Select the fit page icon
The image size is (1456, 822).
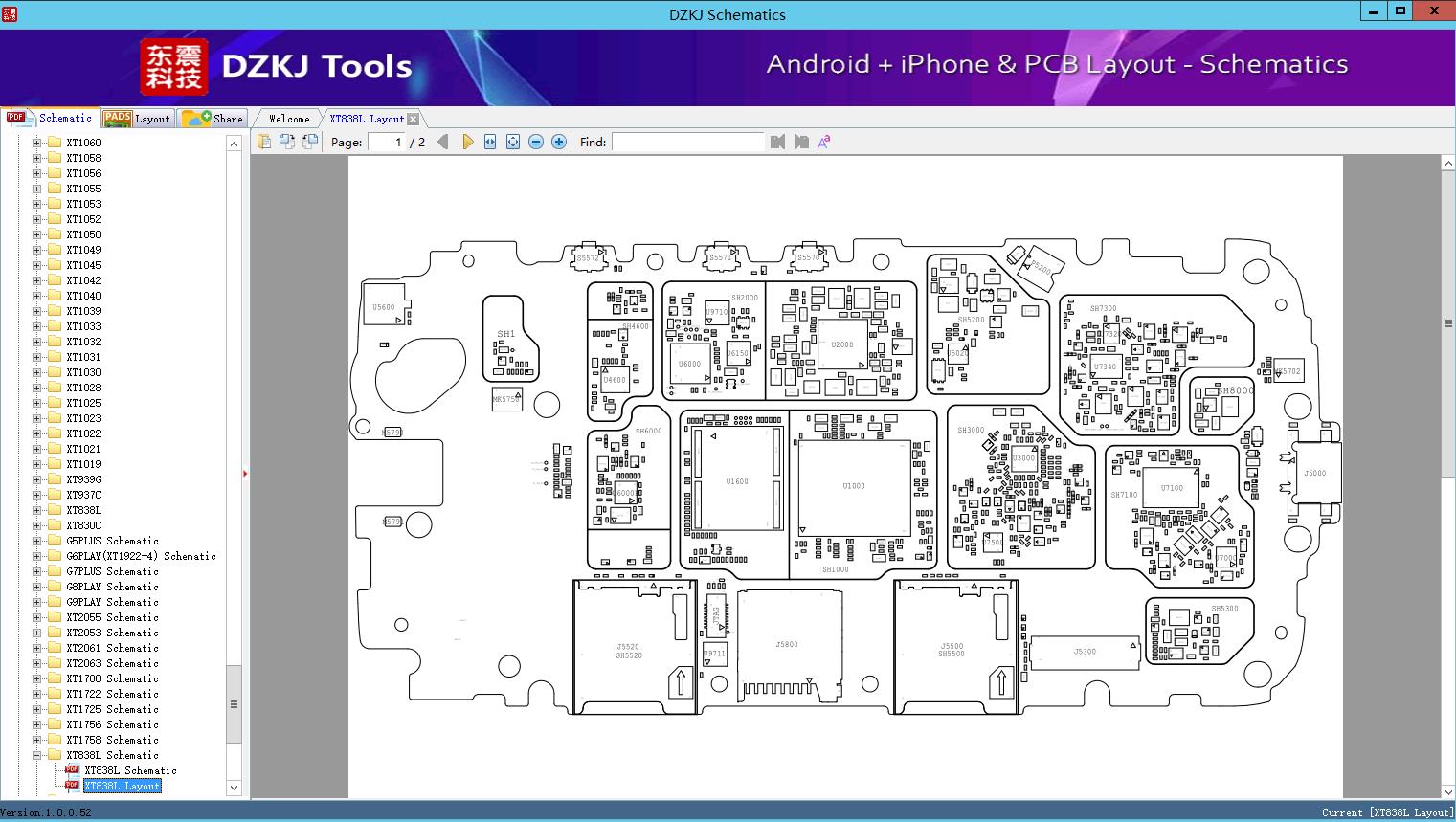point(513,142)
